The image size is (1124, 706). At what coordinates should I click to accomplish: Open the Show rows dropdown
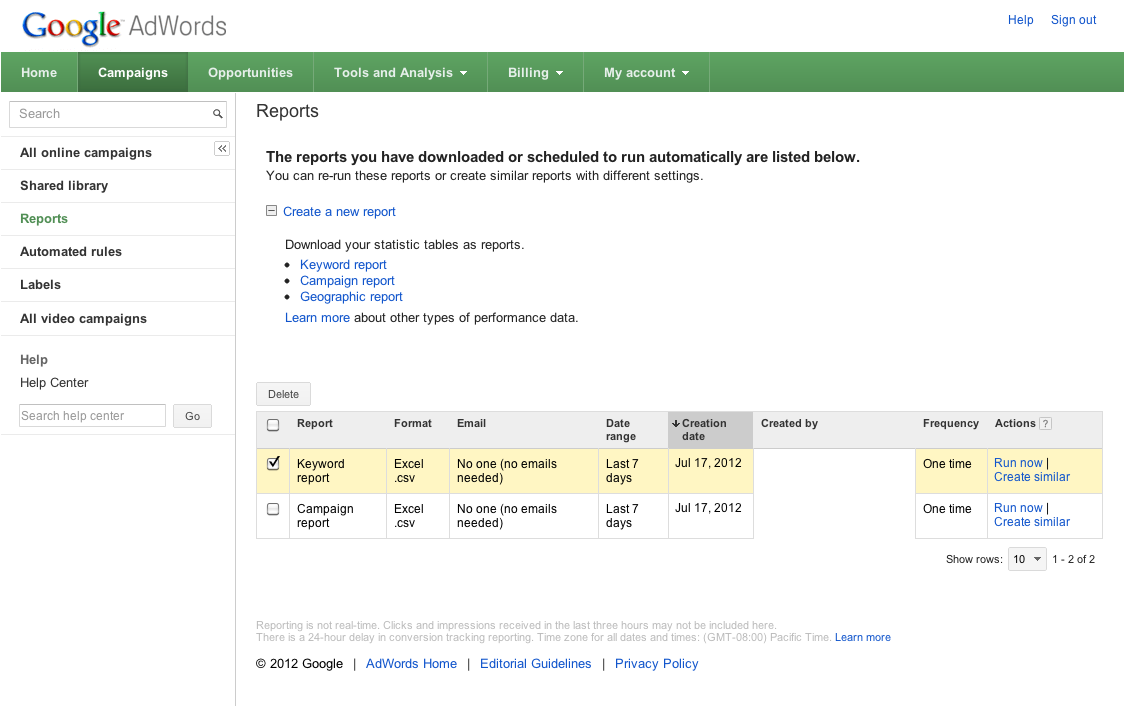pyautogui.click(x=1027, y=559)
